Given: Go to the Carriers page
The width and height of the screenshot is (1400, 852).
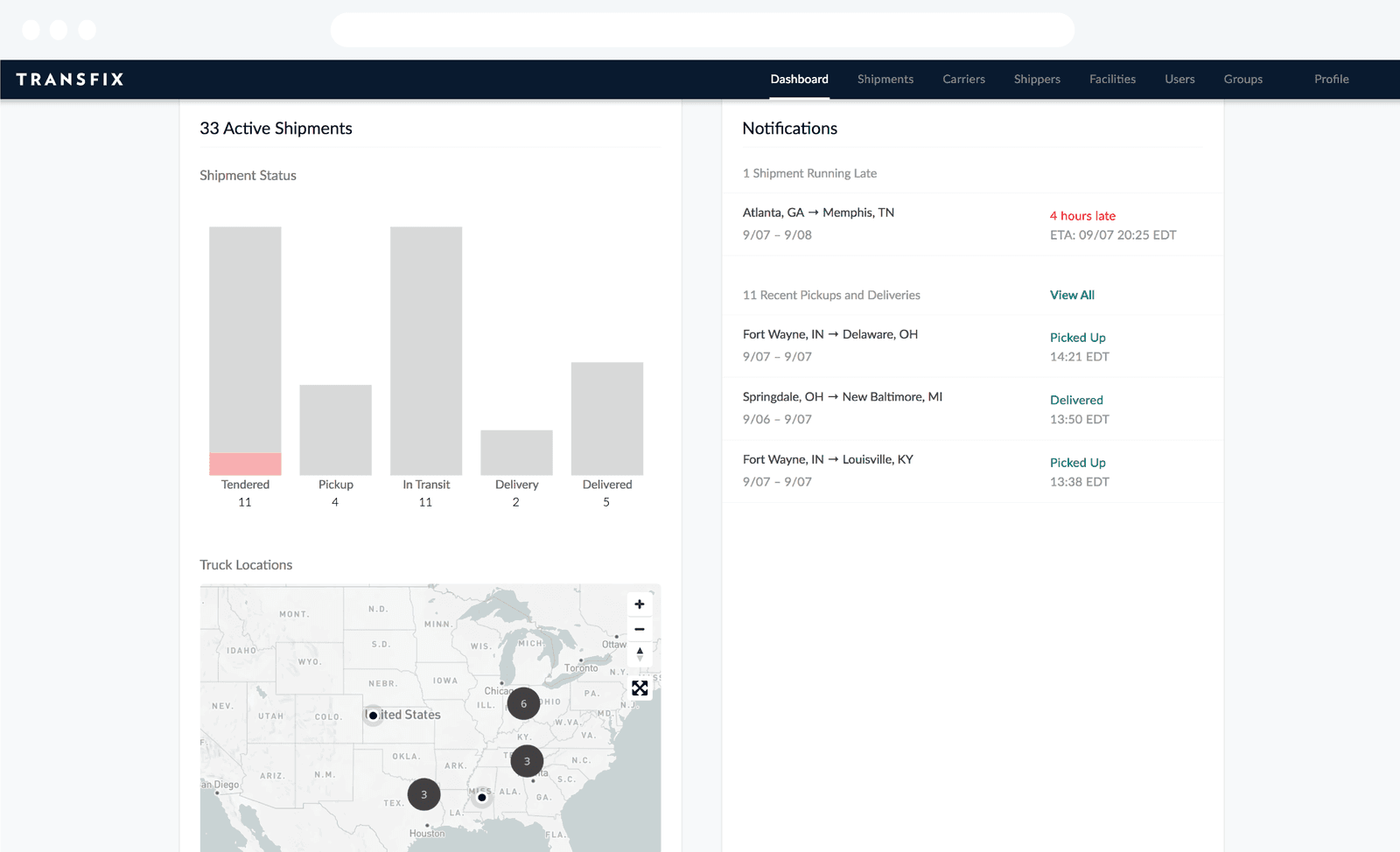Looking at the screenshot, I should 963,79.
